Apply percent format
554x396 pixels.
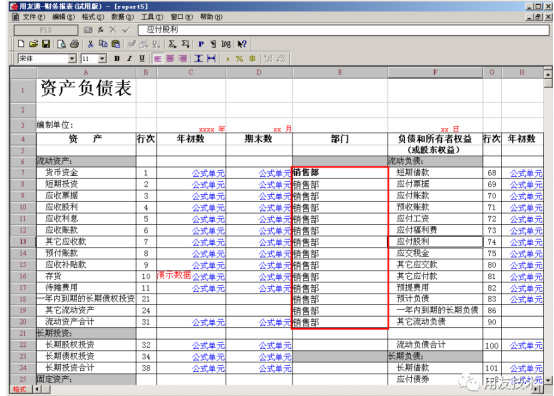240,59
